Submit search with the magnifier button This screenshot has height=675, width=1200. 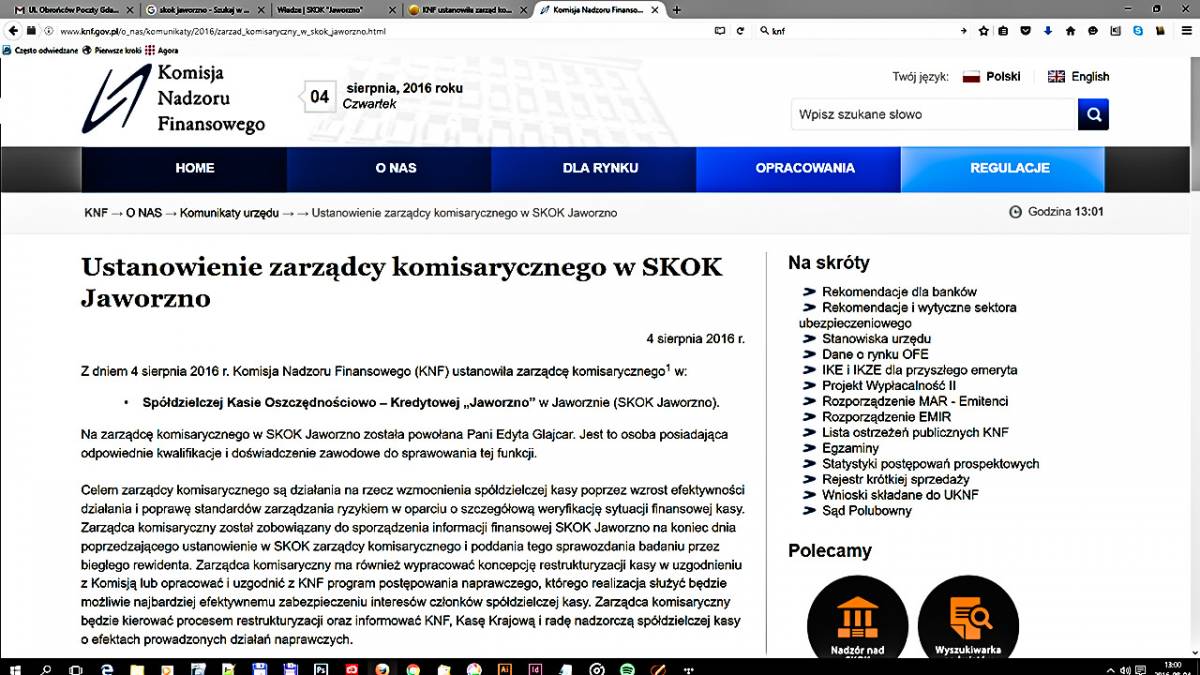pos(1093,114)
